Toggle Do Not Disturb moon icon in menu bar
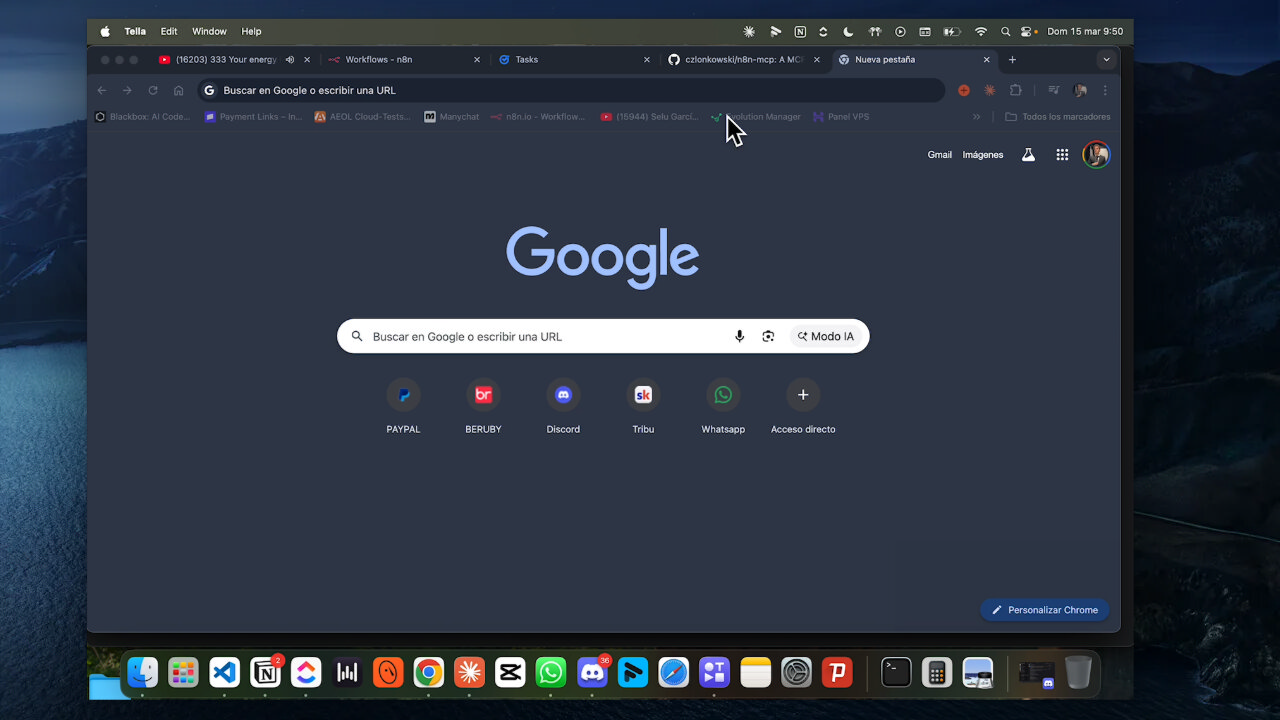The image size is (1280, 720). (848, 32)
